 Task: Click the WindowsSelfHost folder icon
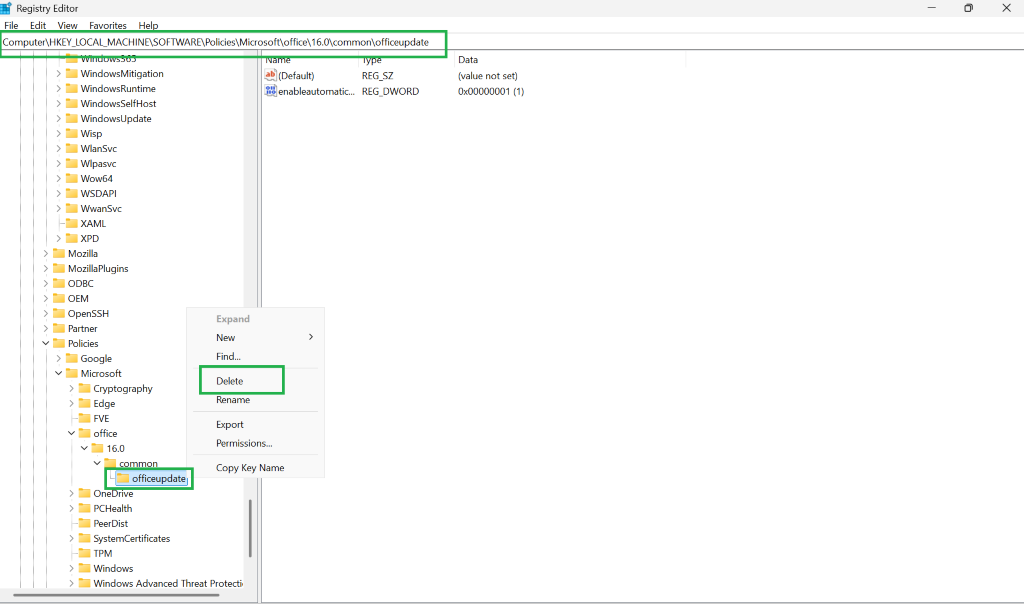(x=72, y=104)
